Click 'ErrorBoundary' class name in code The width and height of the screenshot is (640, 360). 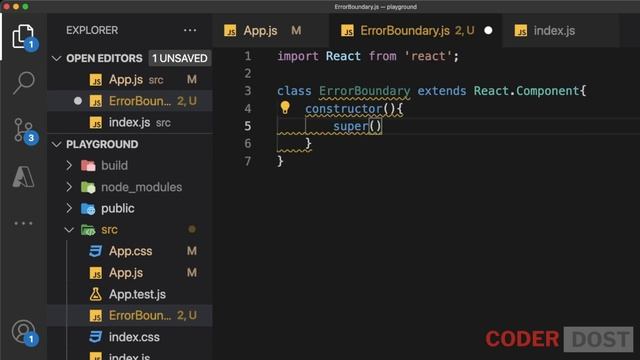[364, 91]
